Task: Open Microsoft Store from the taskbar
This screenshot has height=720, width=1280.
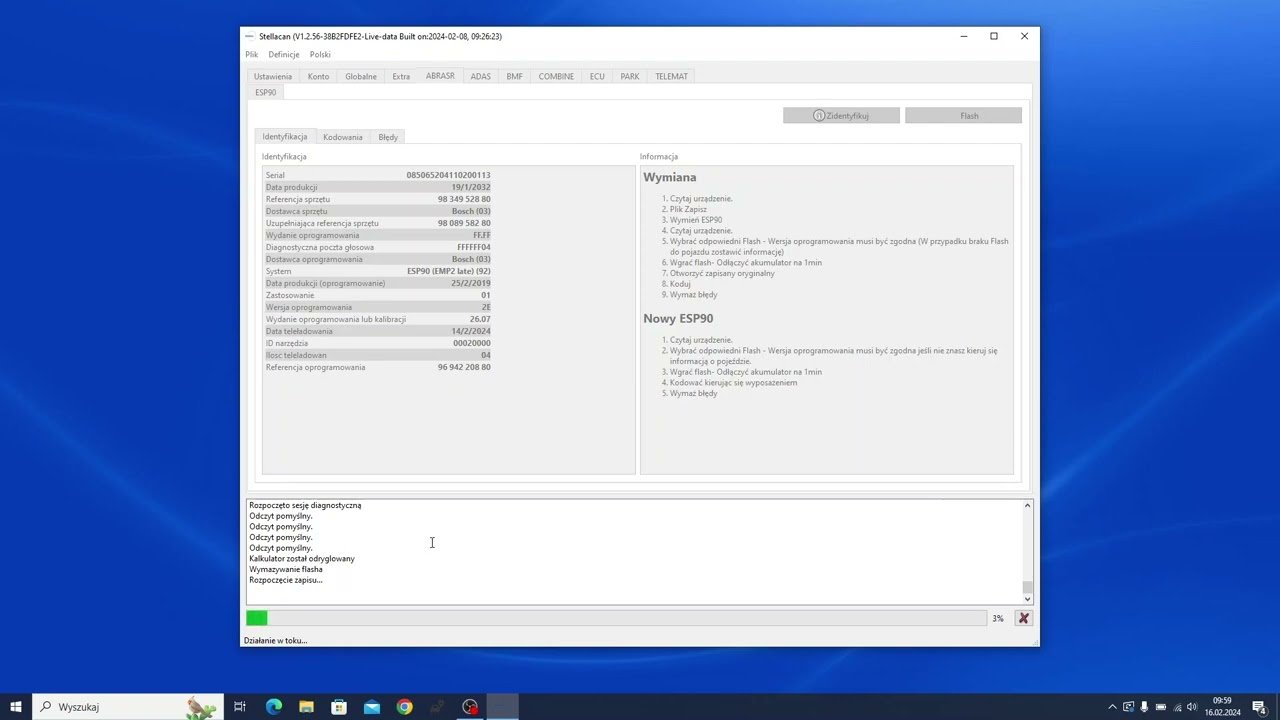Action: (339, 707)
